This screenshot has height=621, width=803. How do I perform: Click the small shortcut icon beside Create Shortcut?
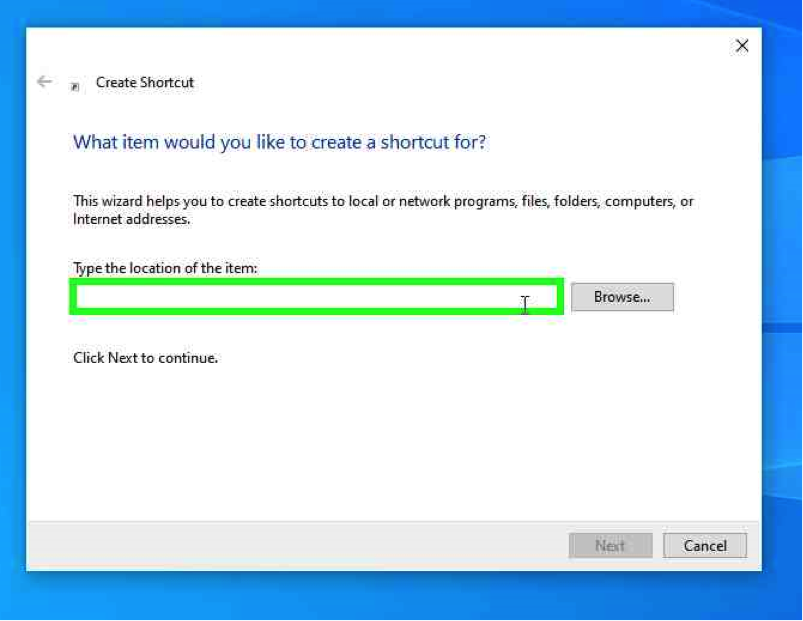75,86
